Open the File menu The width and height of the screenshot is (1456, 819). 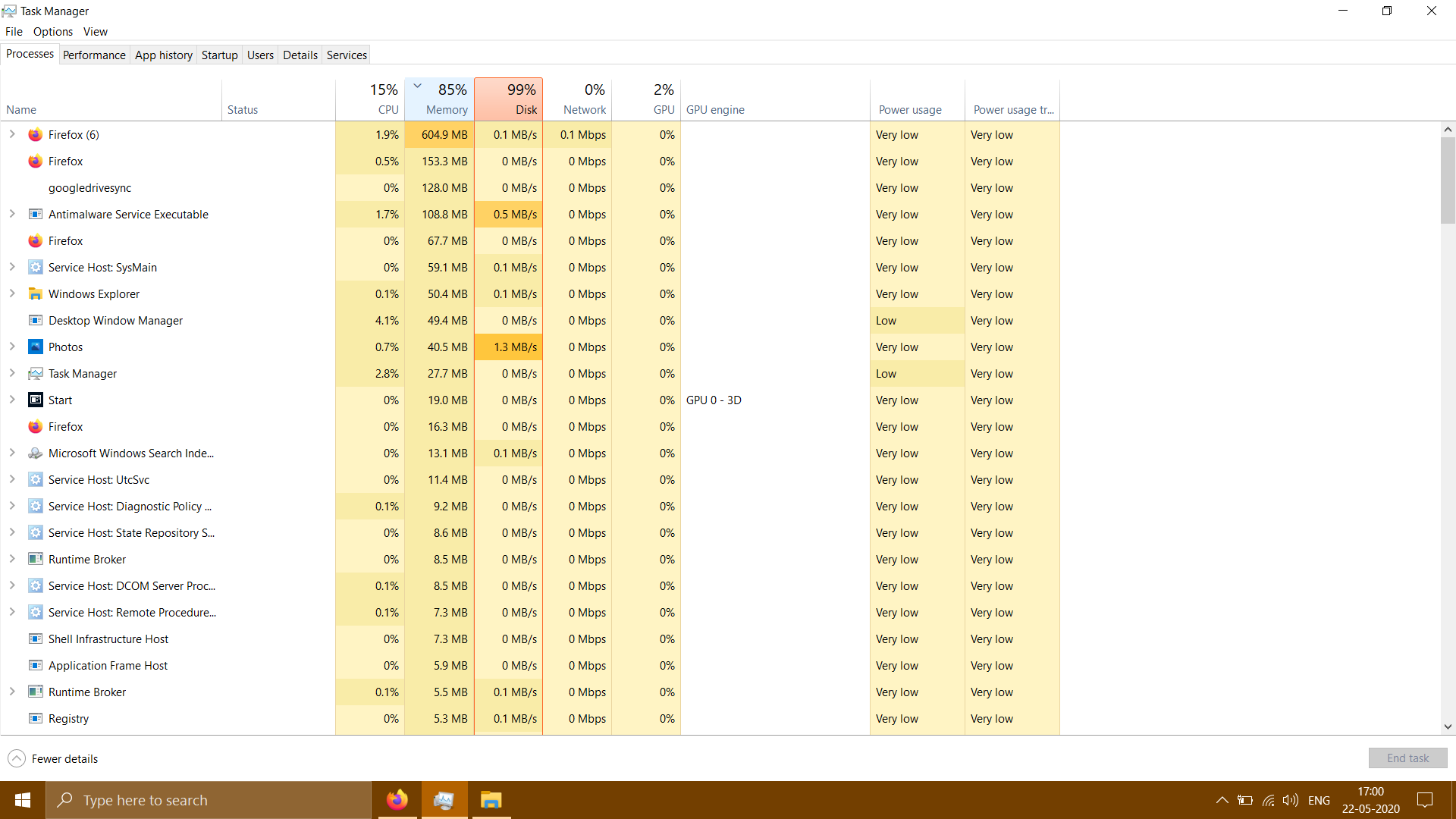pyautogui.click(x=14, y=32)
